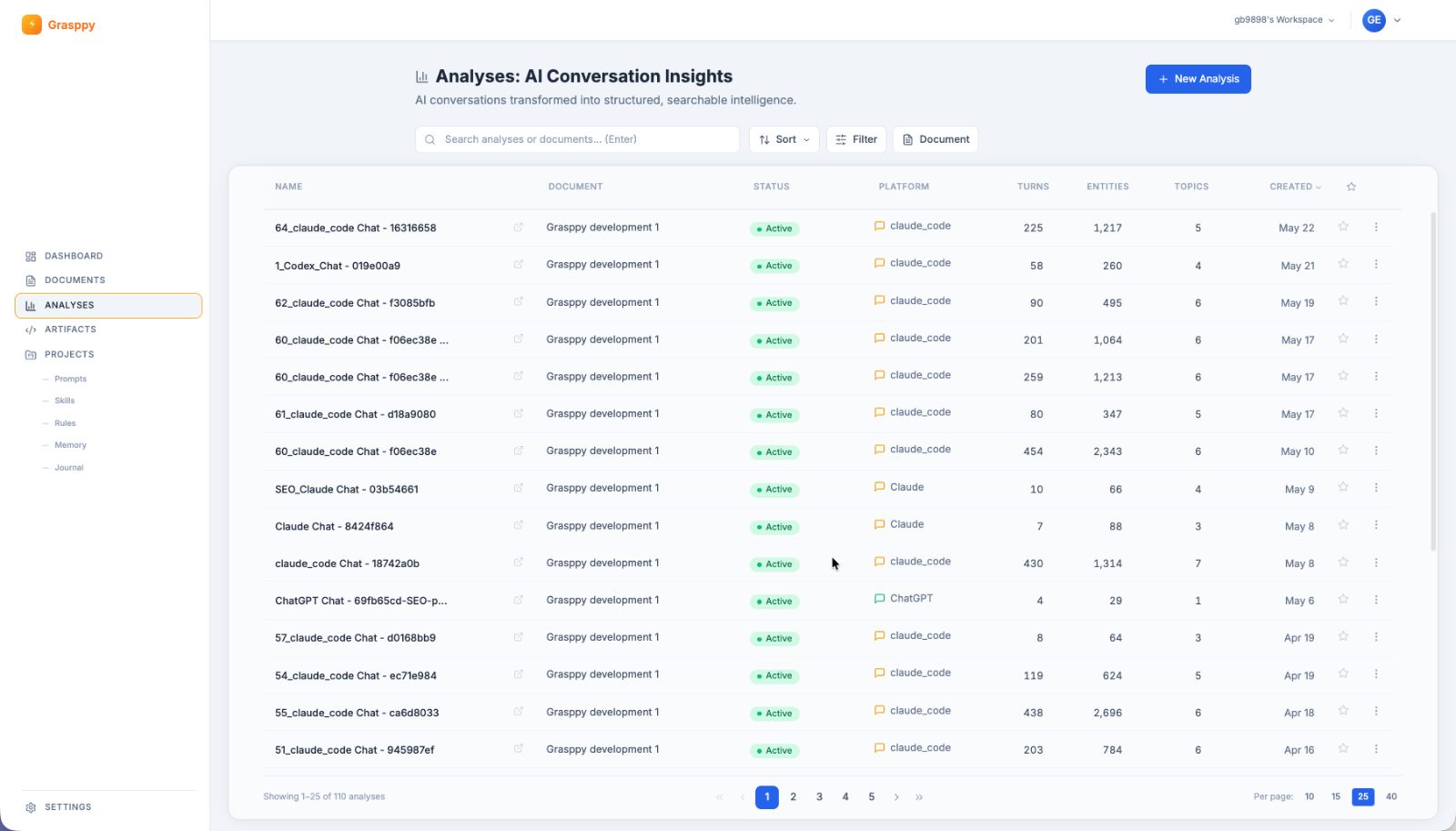
Task: Open gb9898's Workspace switcher
Action: 1284,20
